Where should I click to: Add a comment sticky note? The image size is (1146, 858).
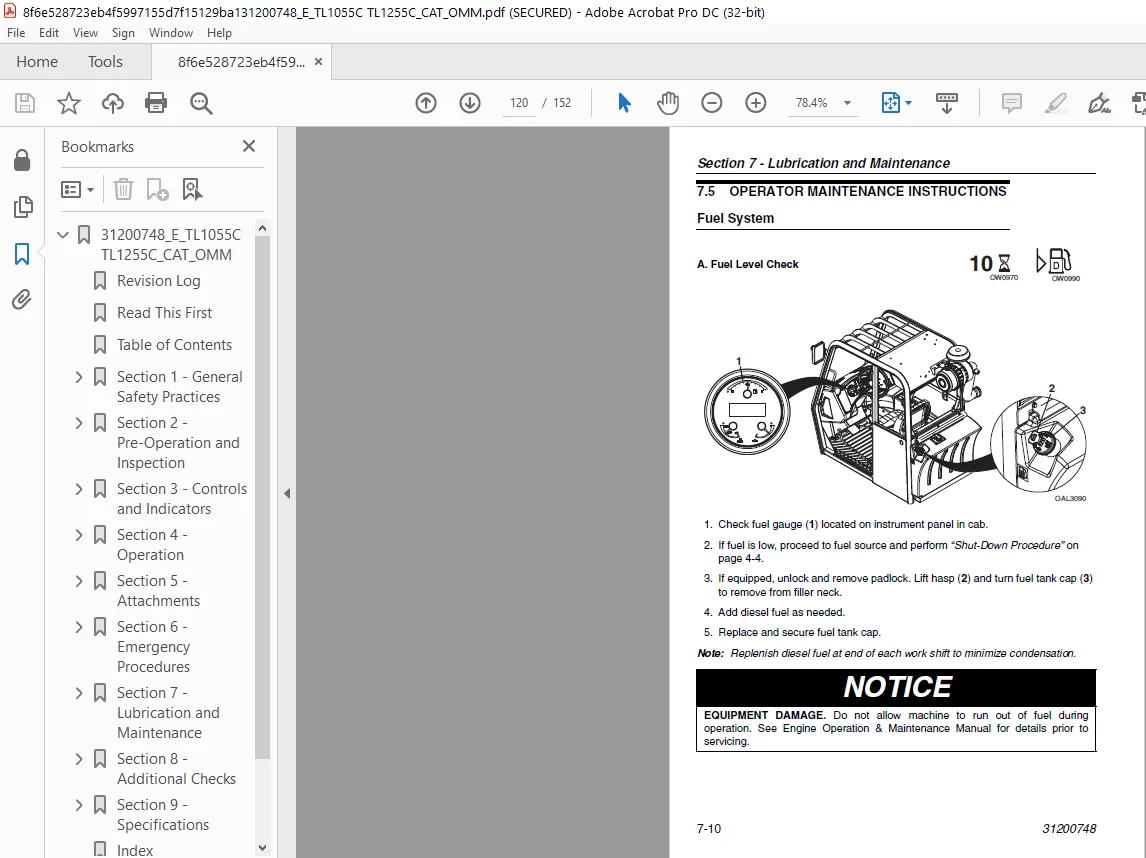click(x=1012, y=103)
